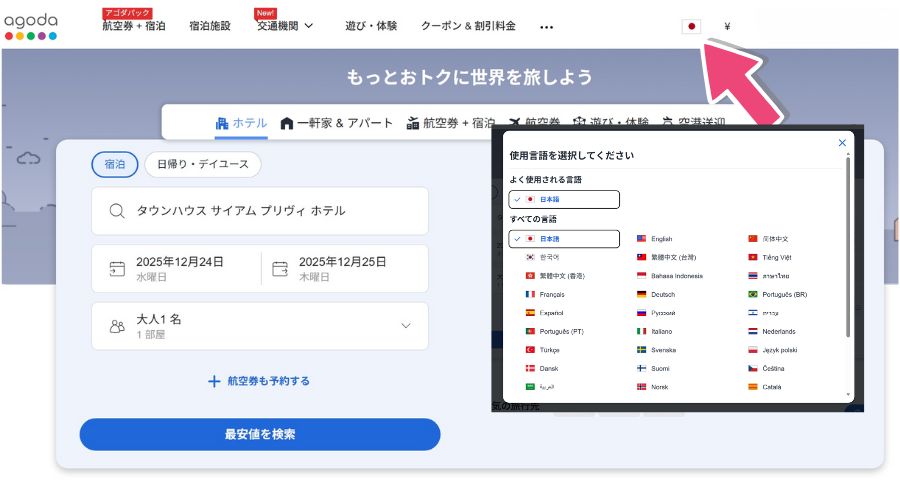Click the agoda logo
The width and height of the screenshot is (900, 500).
31,26
